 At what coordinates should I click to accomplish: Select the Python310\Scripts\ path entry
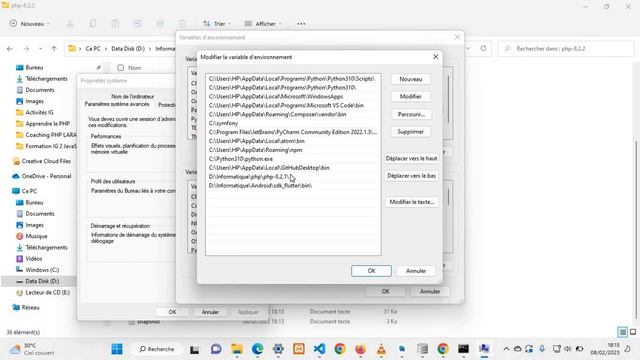(293, 79)
